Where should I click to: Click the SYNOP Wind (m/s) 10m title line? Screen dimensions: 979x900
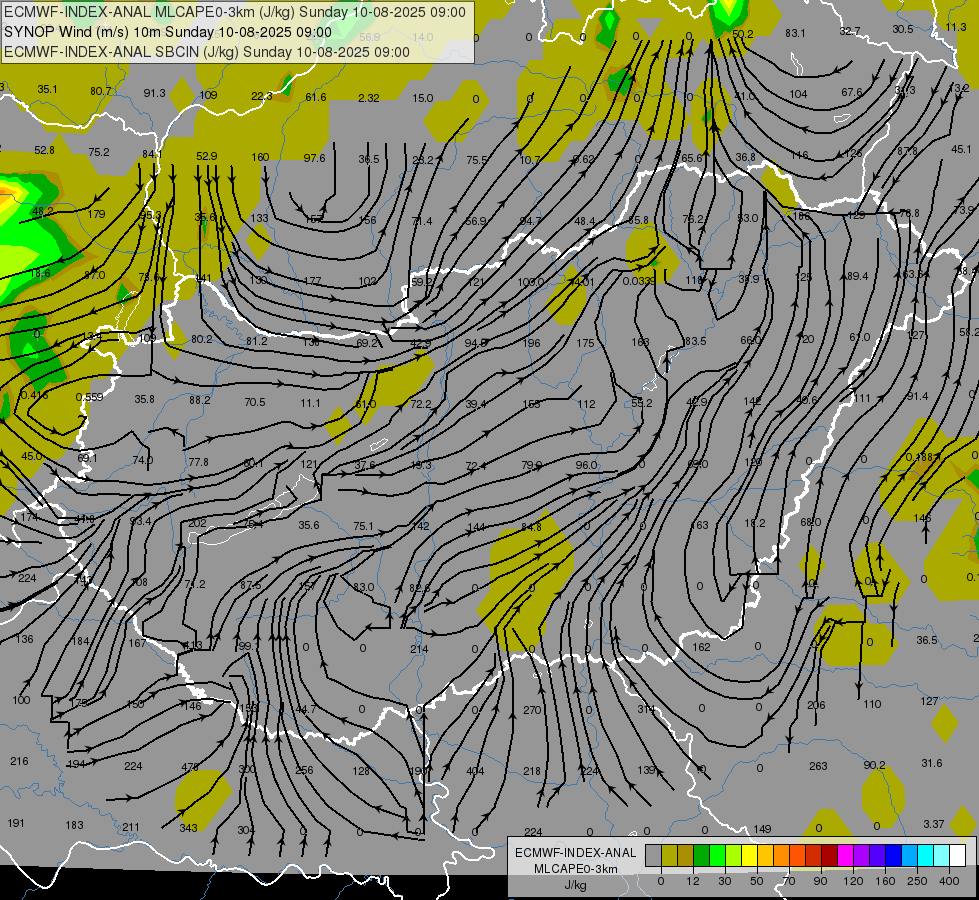coord(168,32)
